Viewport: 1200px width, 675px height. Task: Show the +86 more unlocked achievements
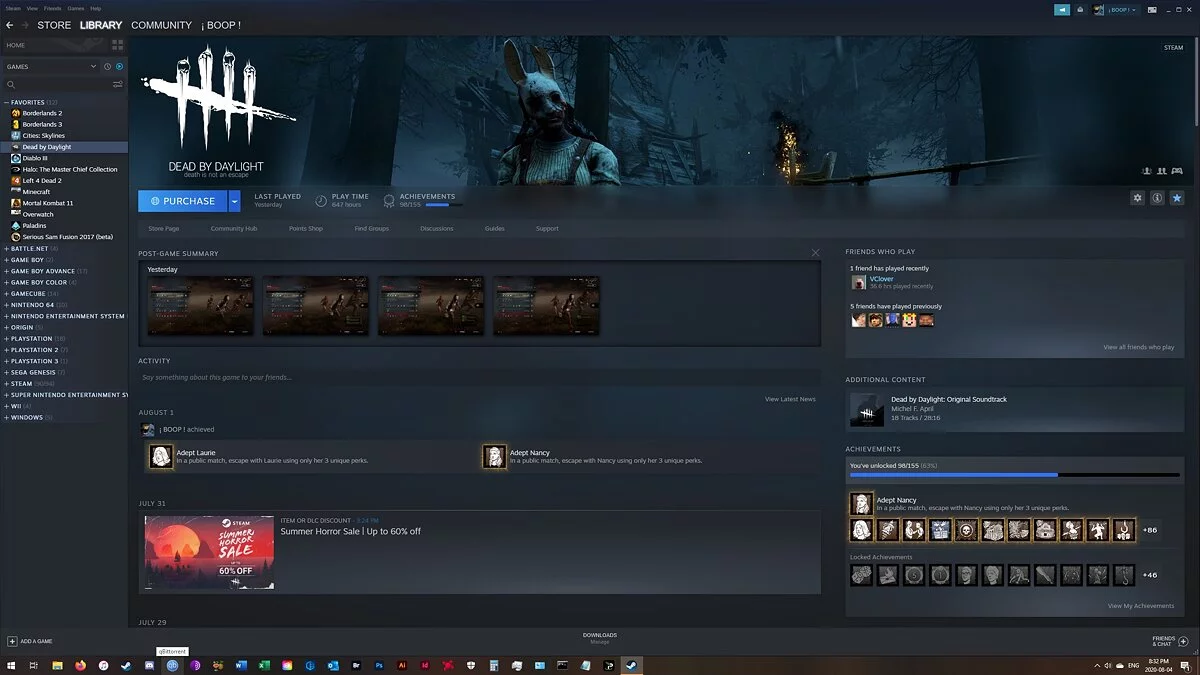(x=1149, y=530)
